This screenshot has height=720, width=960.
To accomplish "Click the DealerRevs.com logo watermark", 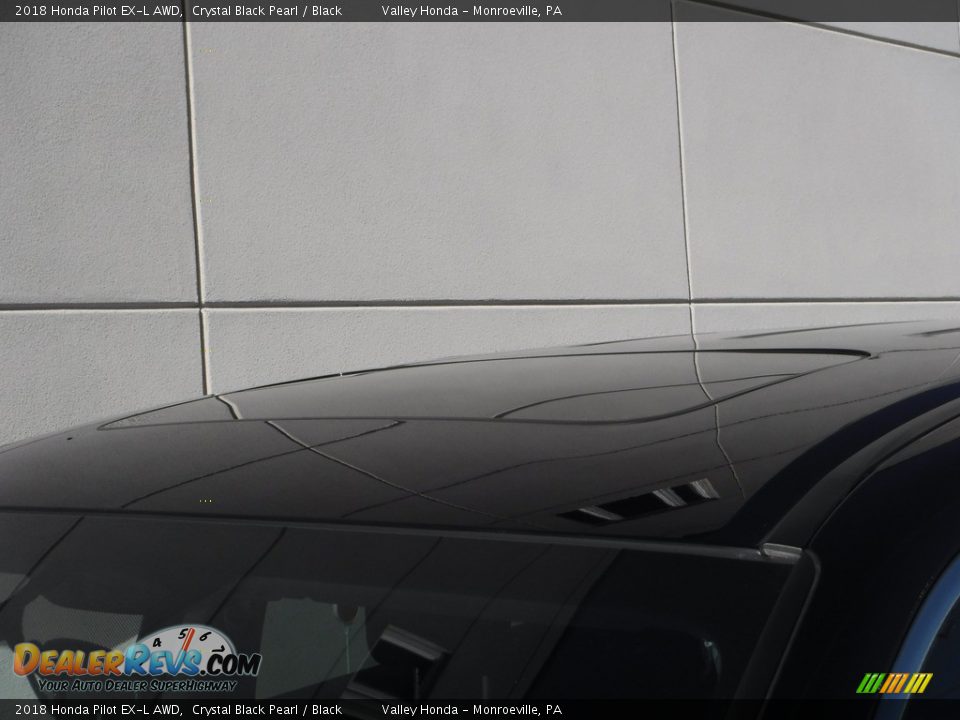I will (135, 662).
